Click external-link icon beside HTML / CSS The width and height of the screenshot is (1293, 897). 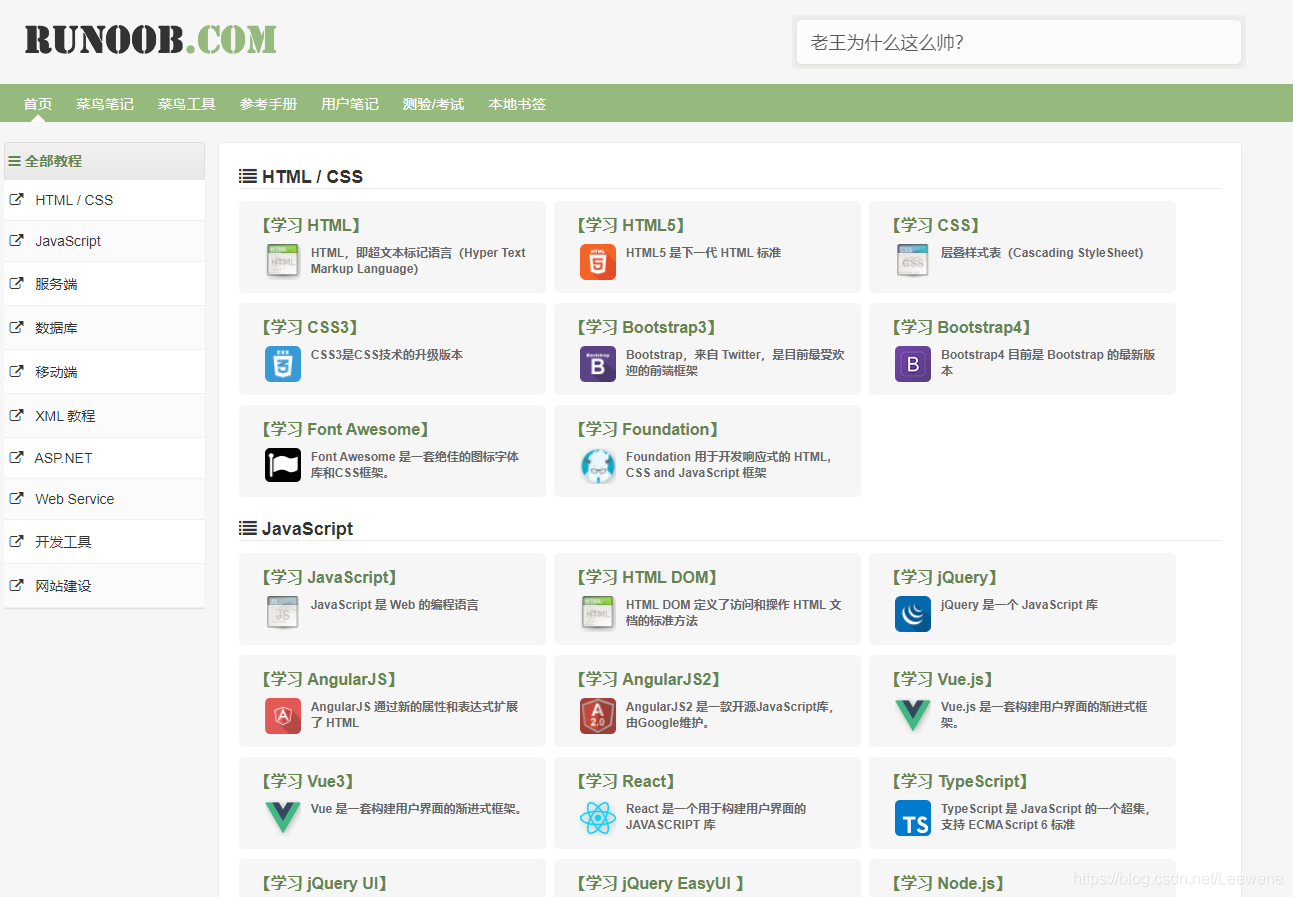(16, 199)
